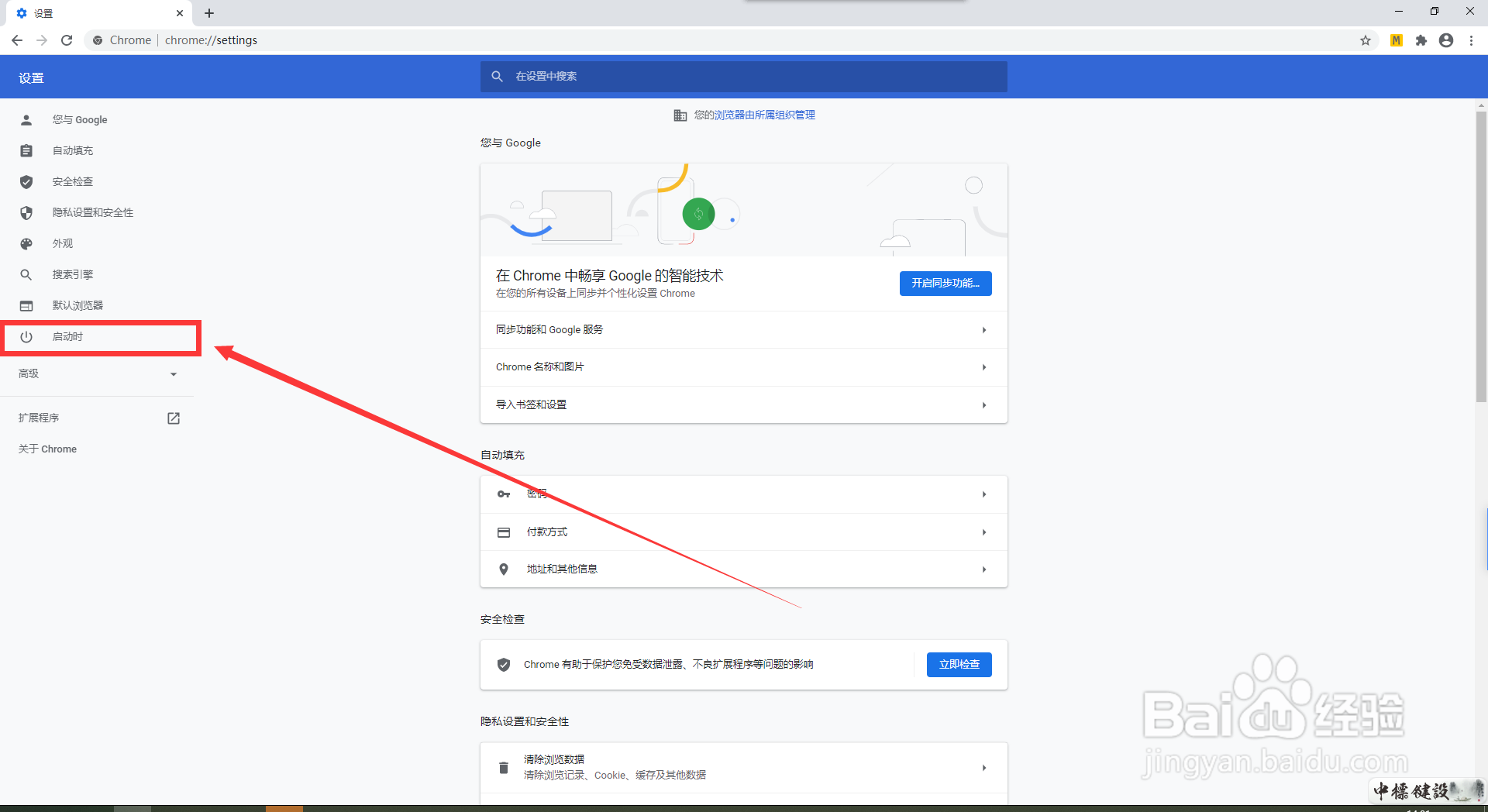
Task: Click the organization building icon
Action: click(680, 115)
